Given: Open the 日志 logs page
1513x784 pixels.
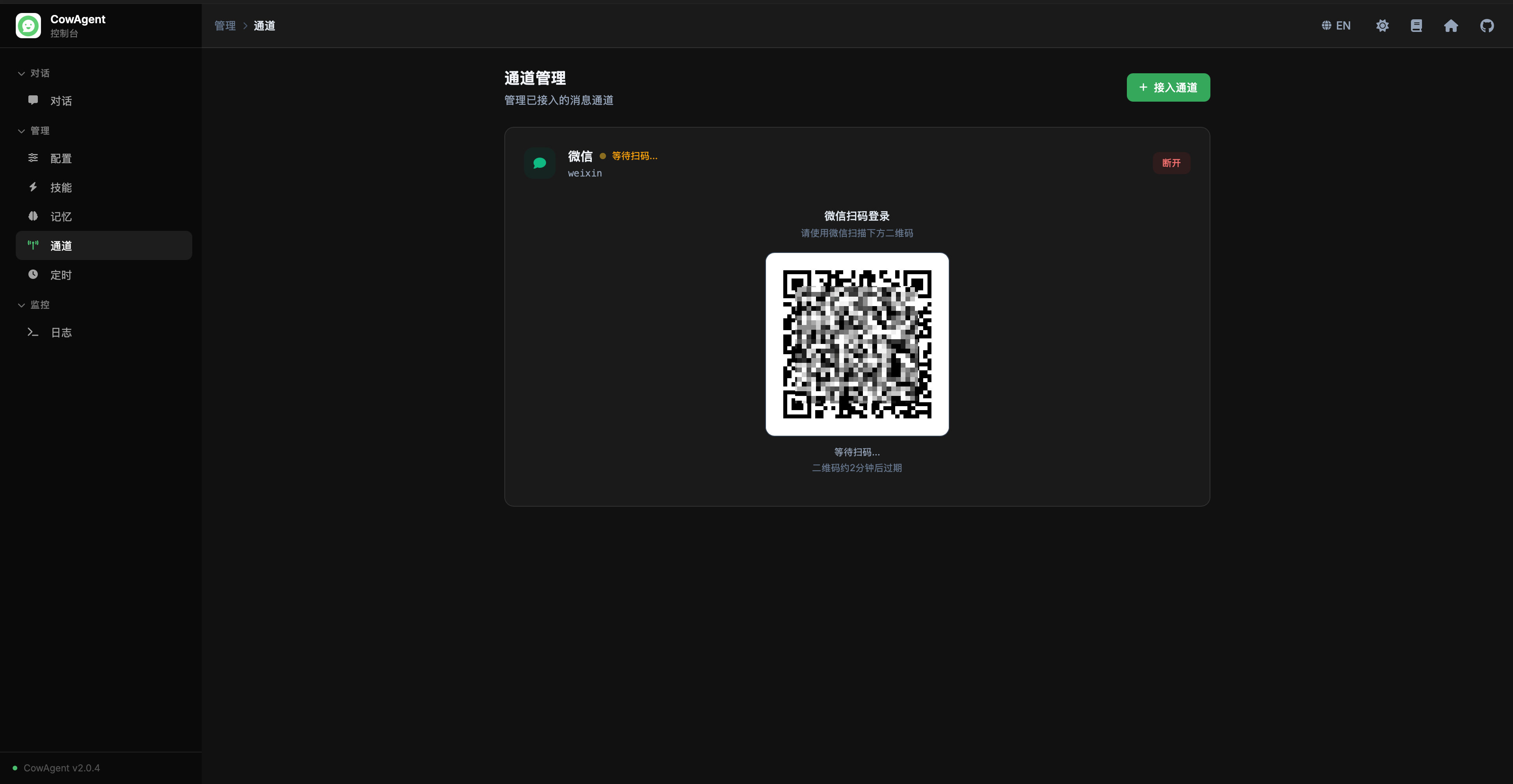Looking at the screenshot, I should pyautogui.click(x=61, y=333).
